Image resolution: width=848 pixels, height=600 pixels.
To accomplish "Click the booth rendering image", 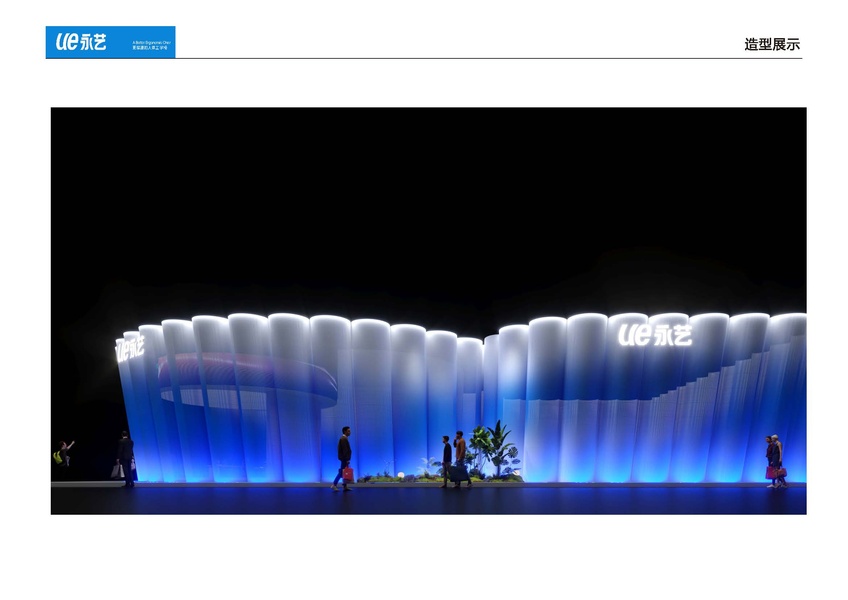I will point(428,311).
